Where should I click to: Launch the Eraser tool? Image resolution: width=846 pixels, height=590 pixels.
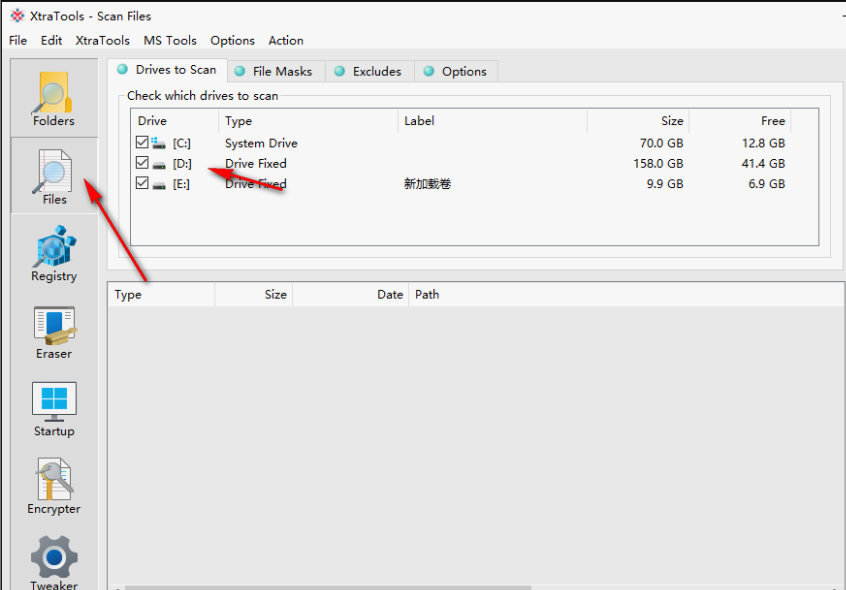coord(54,332)
